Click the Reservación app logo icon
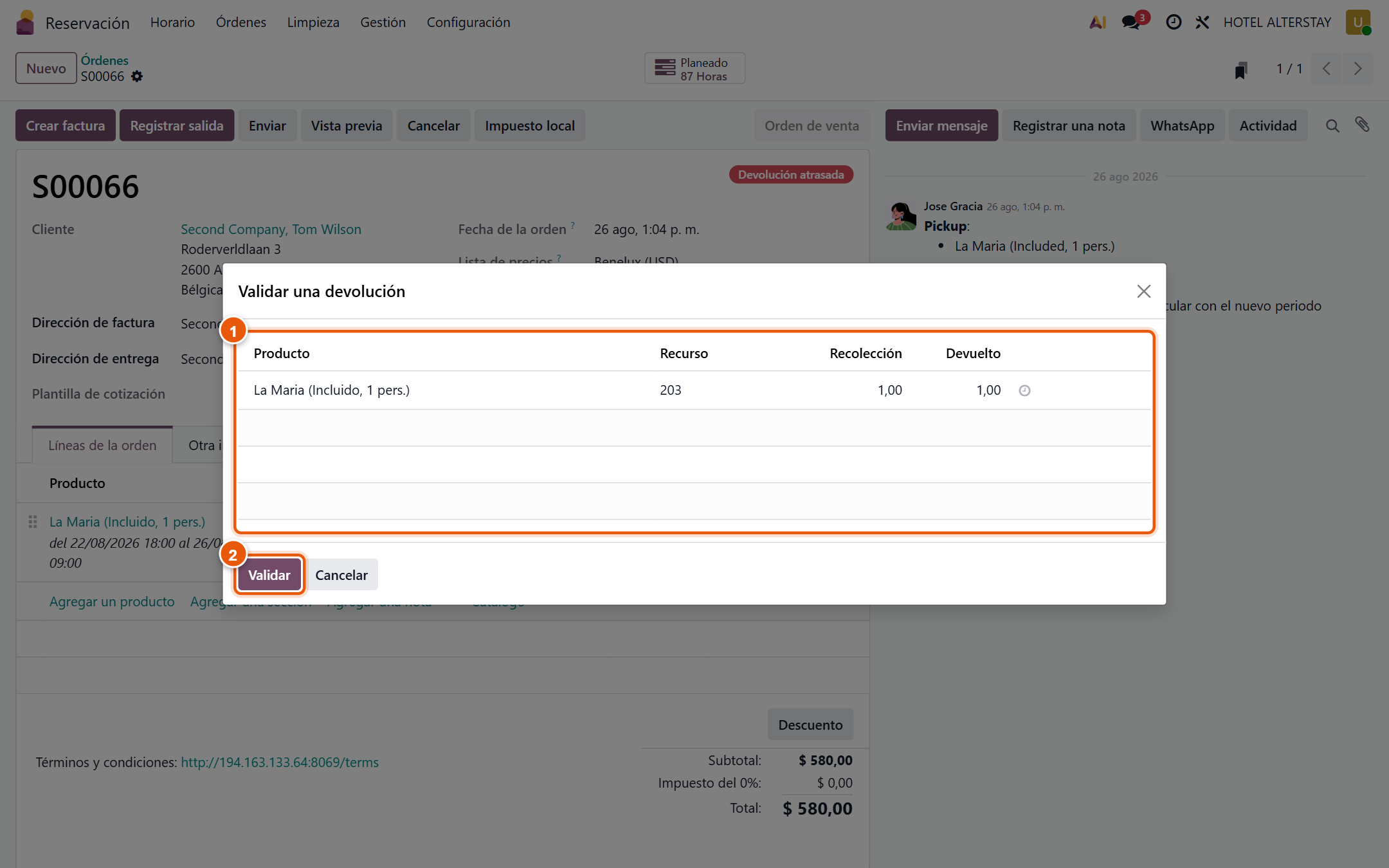The width and height of the screenshot is (1389, 868). (25, 23)
